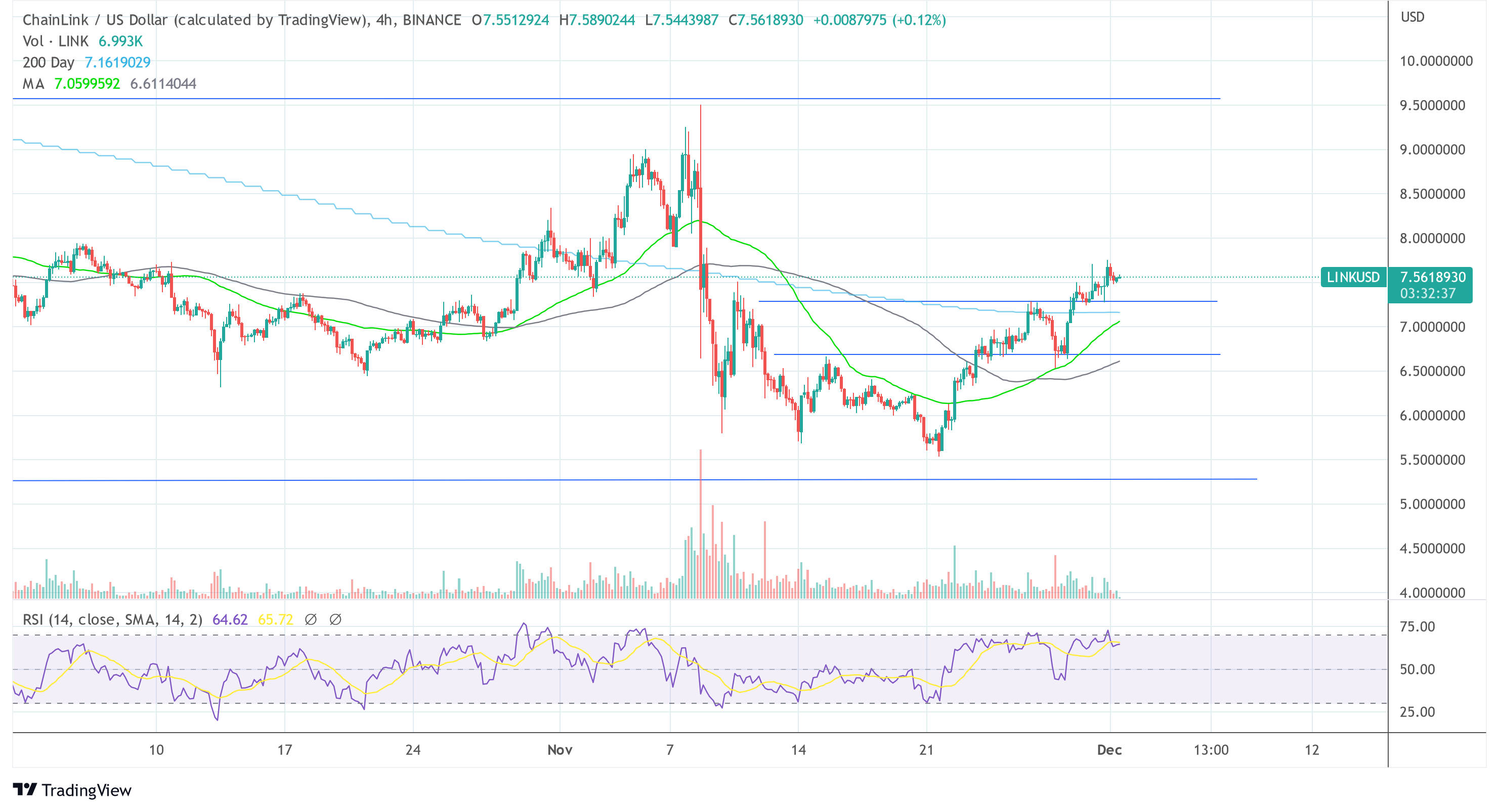Click the 17 date on time axis

[284, 750]
